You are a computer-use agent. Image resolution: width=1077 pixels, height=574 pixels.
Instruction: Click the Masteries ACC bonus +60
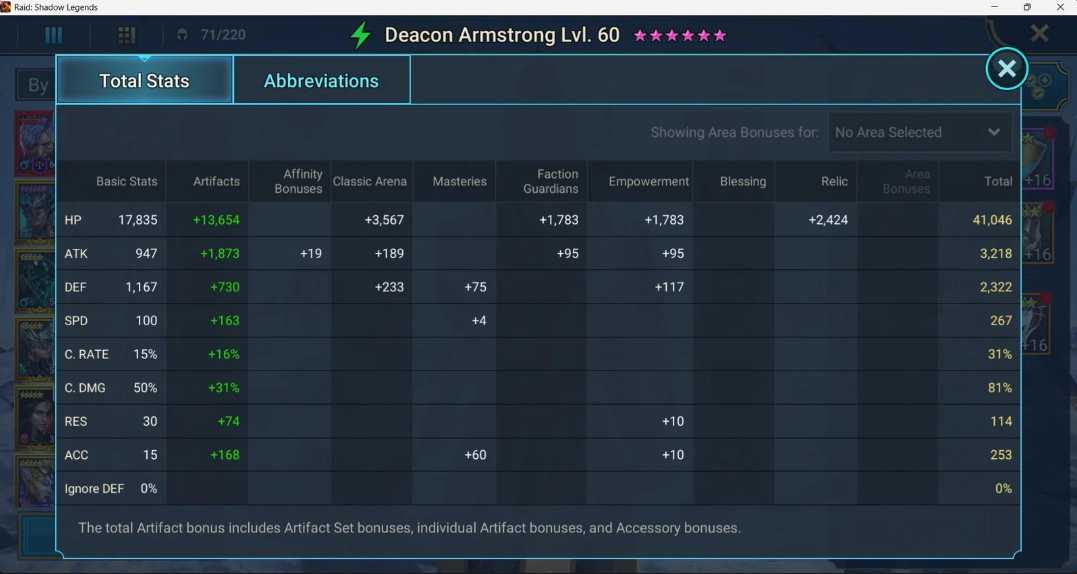pyautogui.click(x=475, y=455)
